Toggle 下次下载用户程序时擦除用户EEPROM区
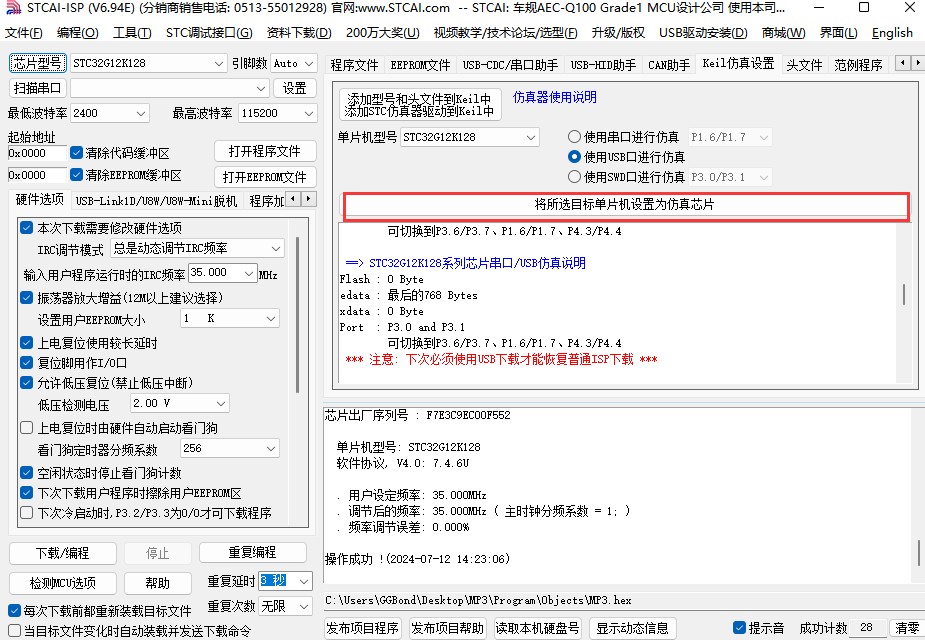 (27, 493)
